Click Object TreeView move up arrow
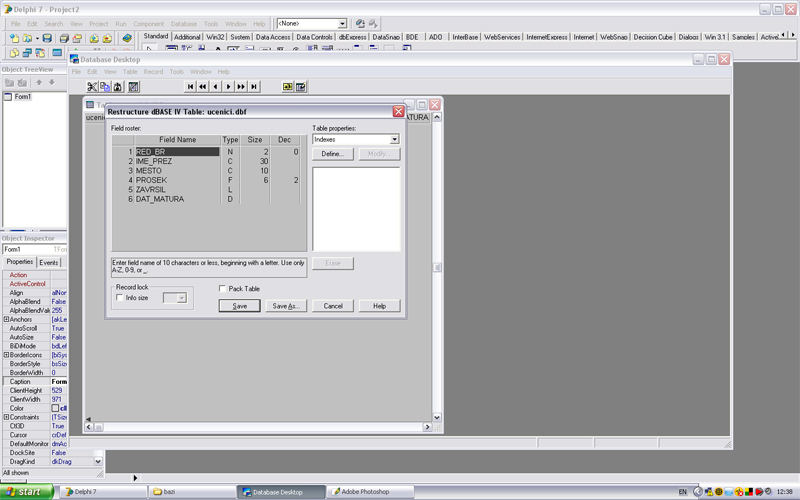 [39, 82]
